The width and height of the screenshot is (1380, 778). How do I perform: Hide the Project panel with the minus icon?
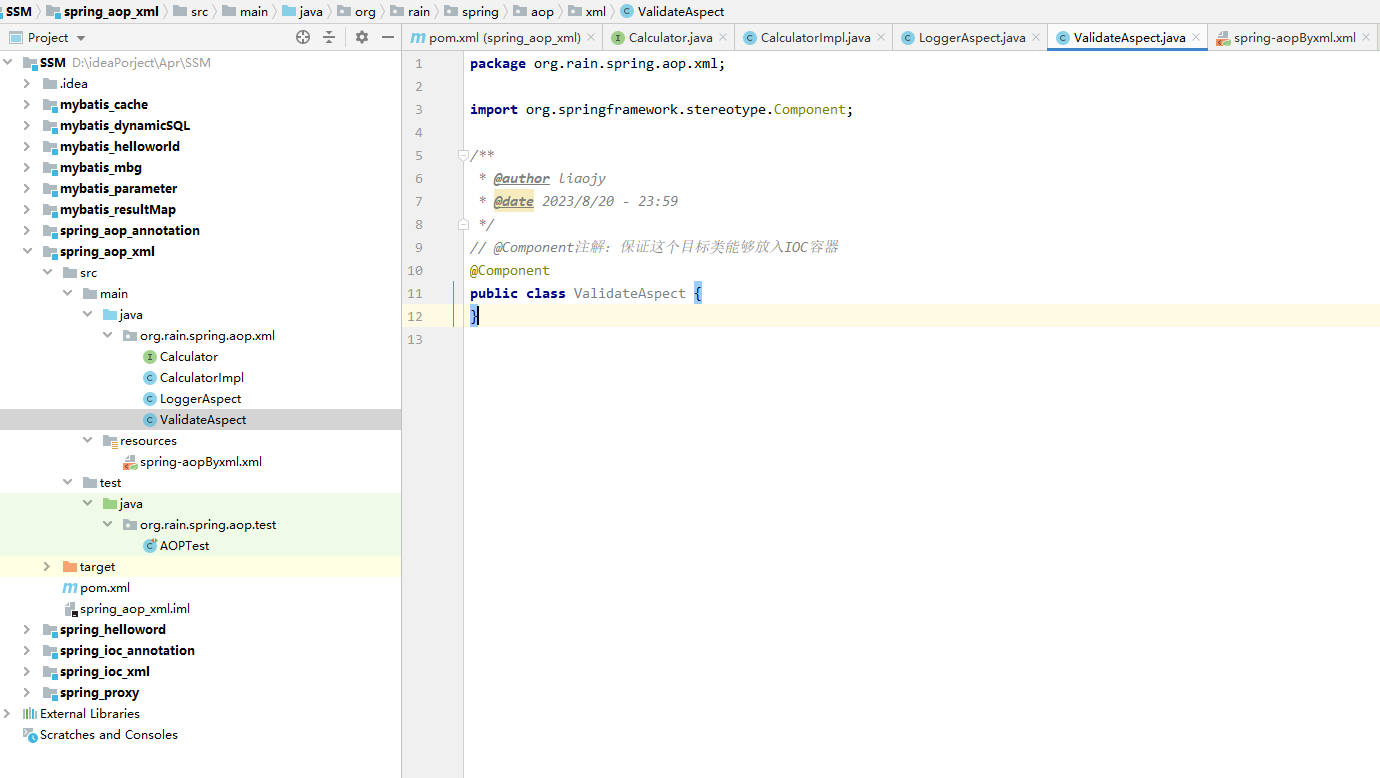tap(388, 37)
